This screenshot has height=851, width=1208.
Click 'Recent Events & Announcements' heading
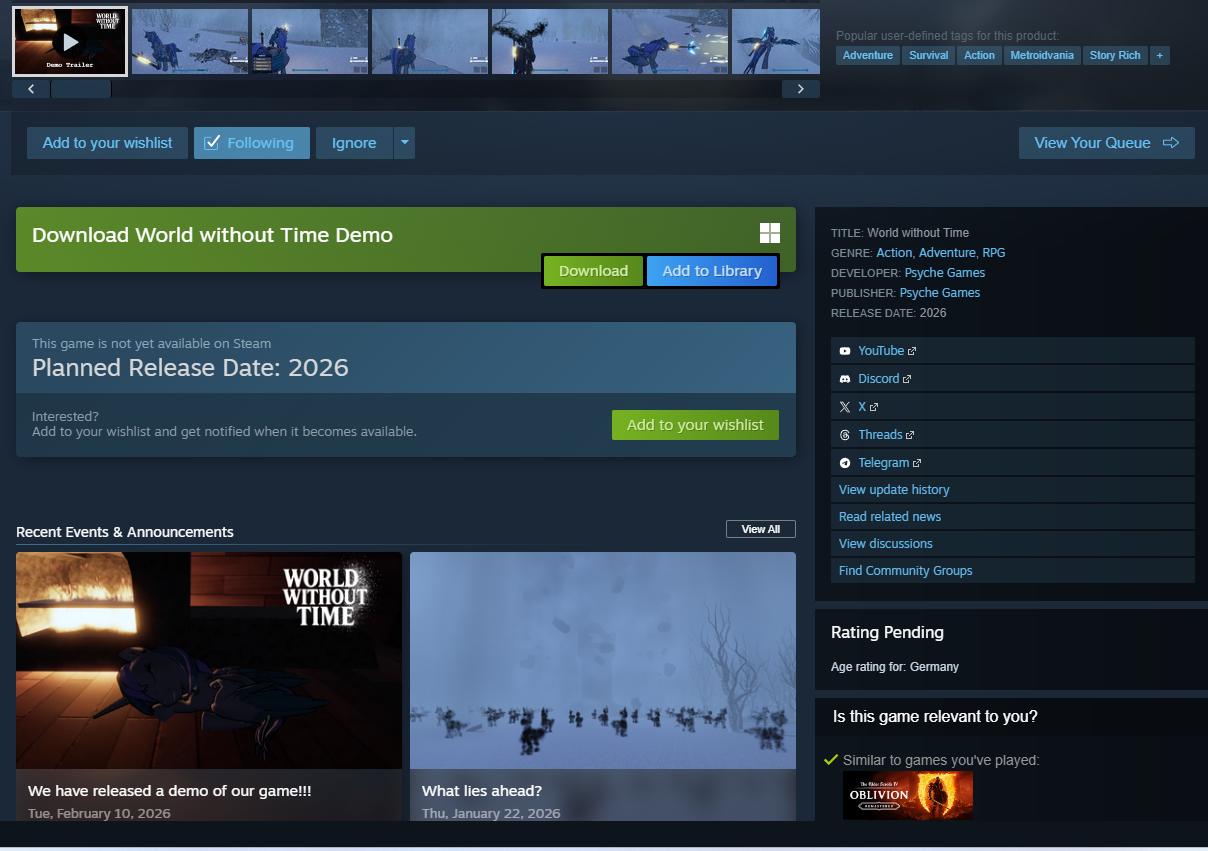125,532
